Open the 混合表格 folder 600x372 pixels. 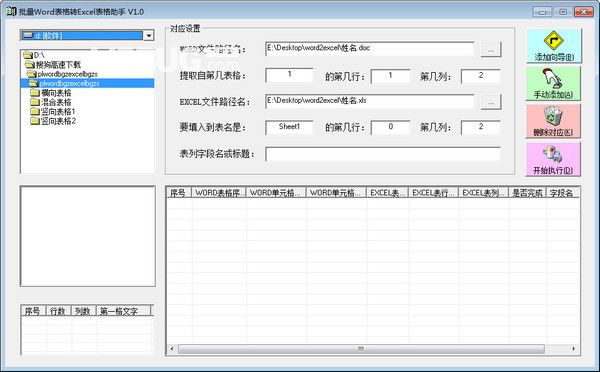click(x=51, y=102)
